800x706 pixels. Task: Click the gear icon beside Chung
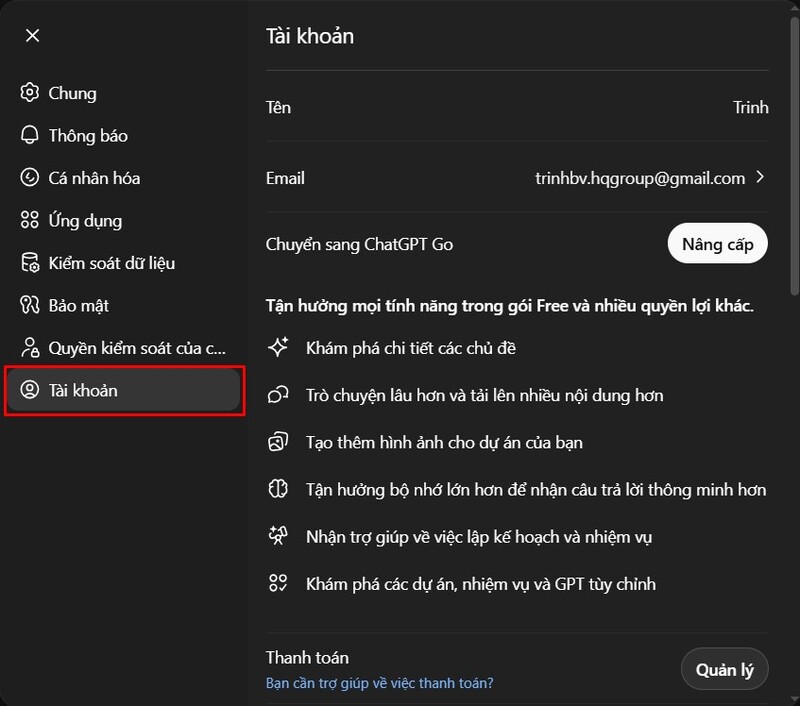click(30, 92)
